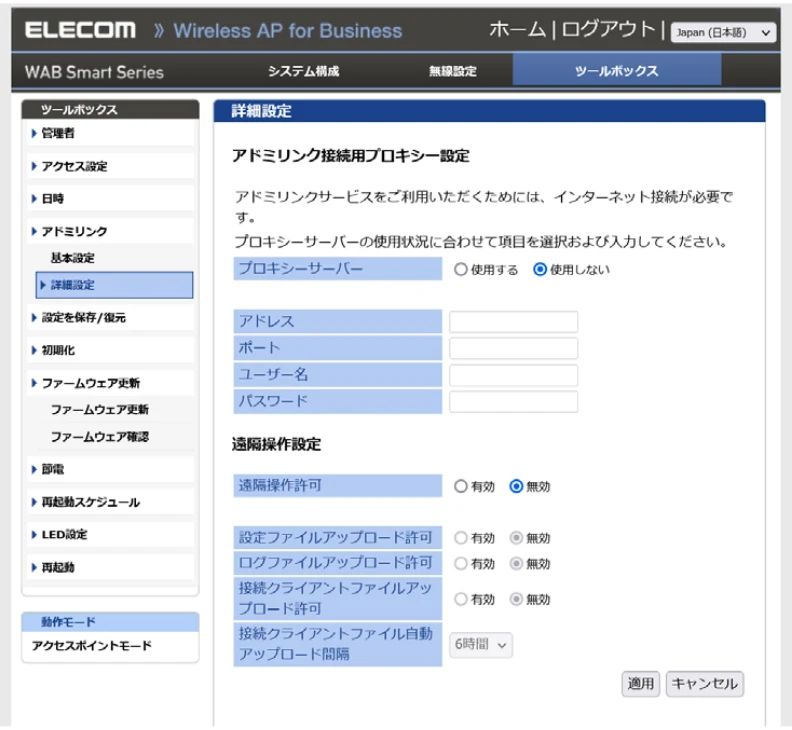Screen dimensions: 792x730
Task: Select 有効 for 設定ファイルアップロード許可
Action: (x=460, y=538)
